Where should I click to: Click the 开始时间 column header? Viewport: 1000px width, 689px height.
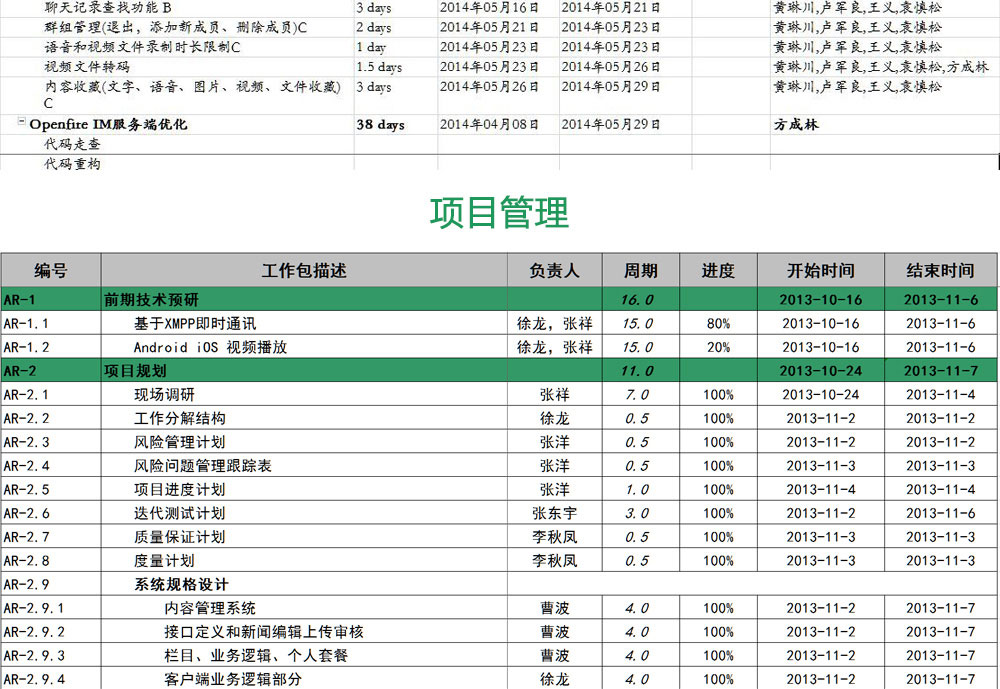[x=820, y=270]
